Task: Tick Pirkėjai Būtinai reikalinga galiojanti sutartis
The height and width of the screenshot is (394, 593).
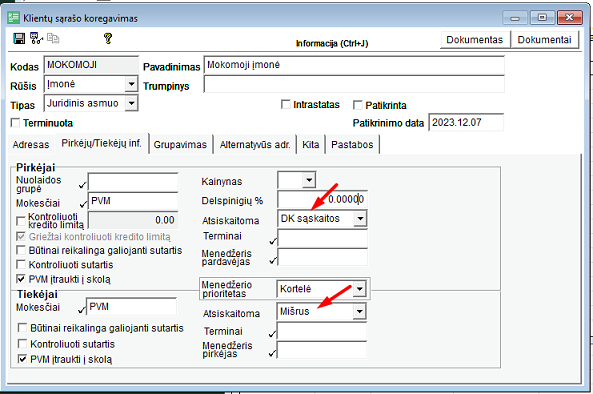Action: (21, 250)
